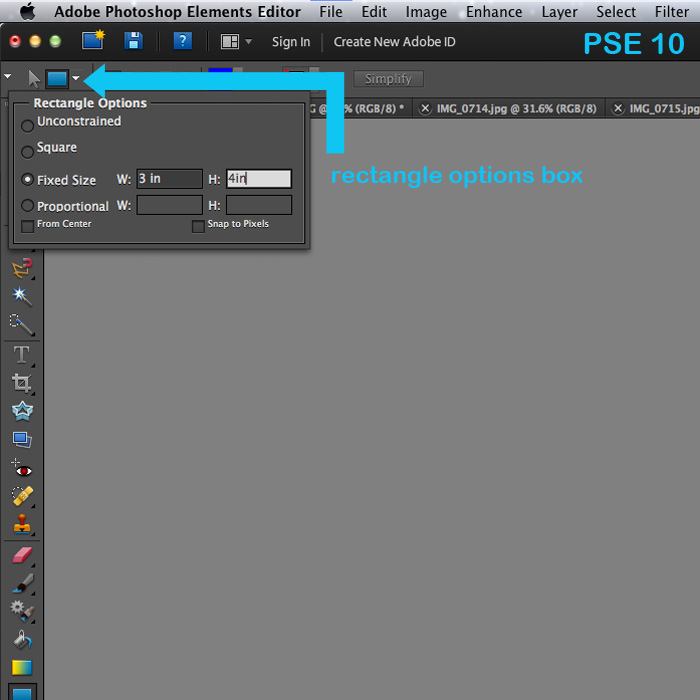The image size is (700, 700).
Task: Open the Filter menu
Action: [x=671, y=12]
